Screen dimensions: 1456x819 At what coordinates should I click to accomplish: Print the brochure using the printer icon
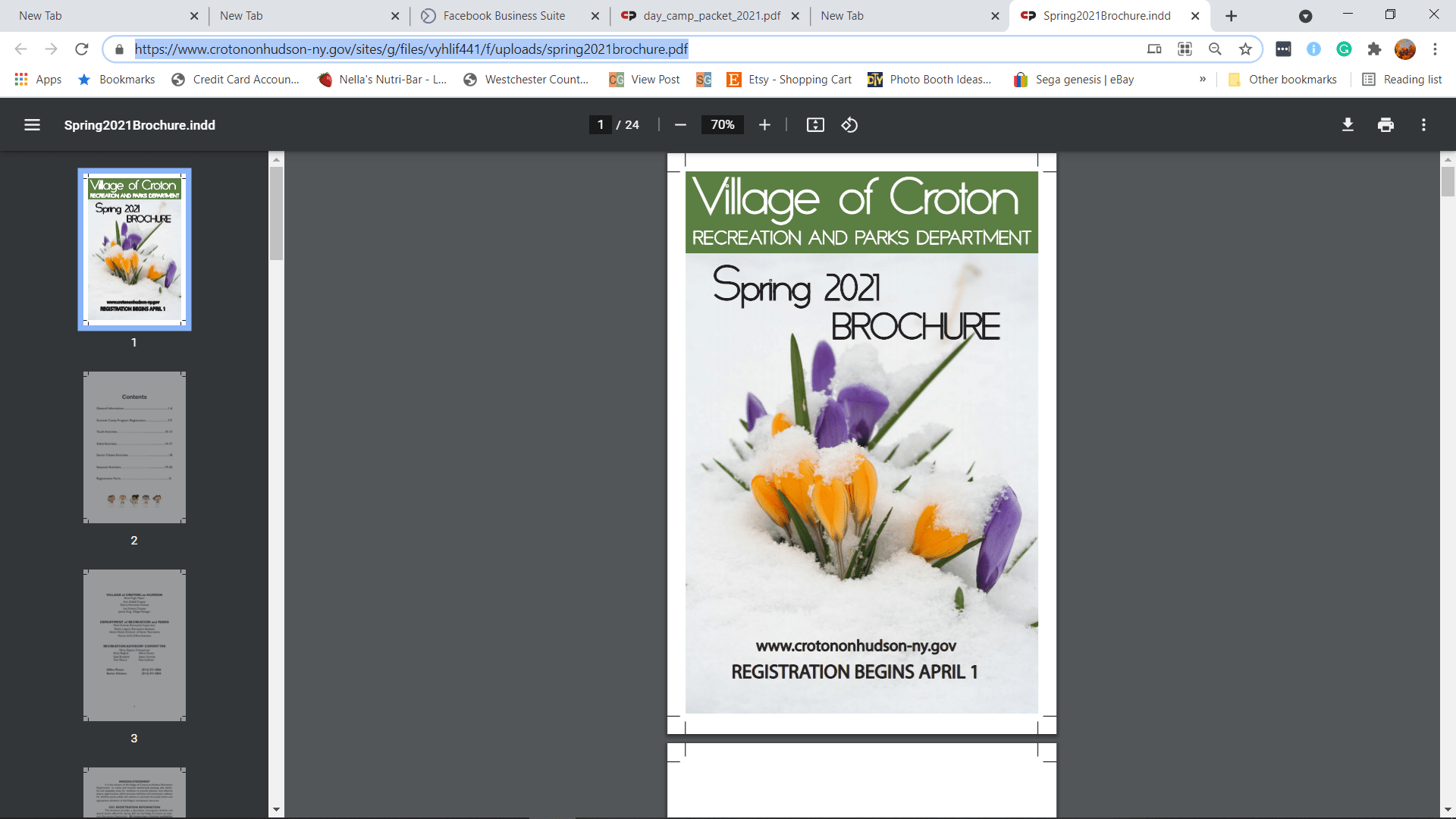tap(1385, 124)
